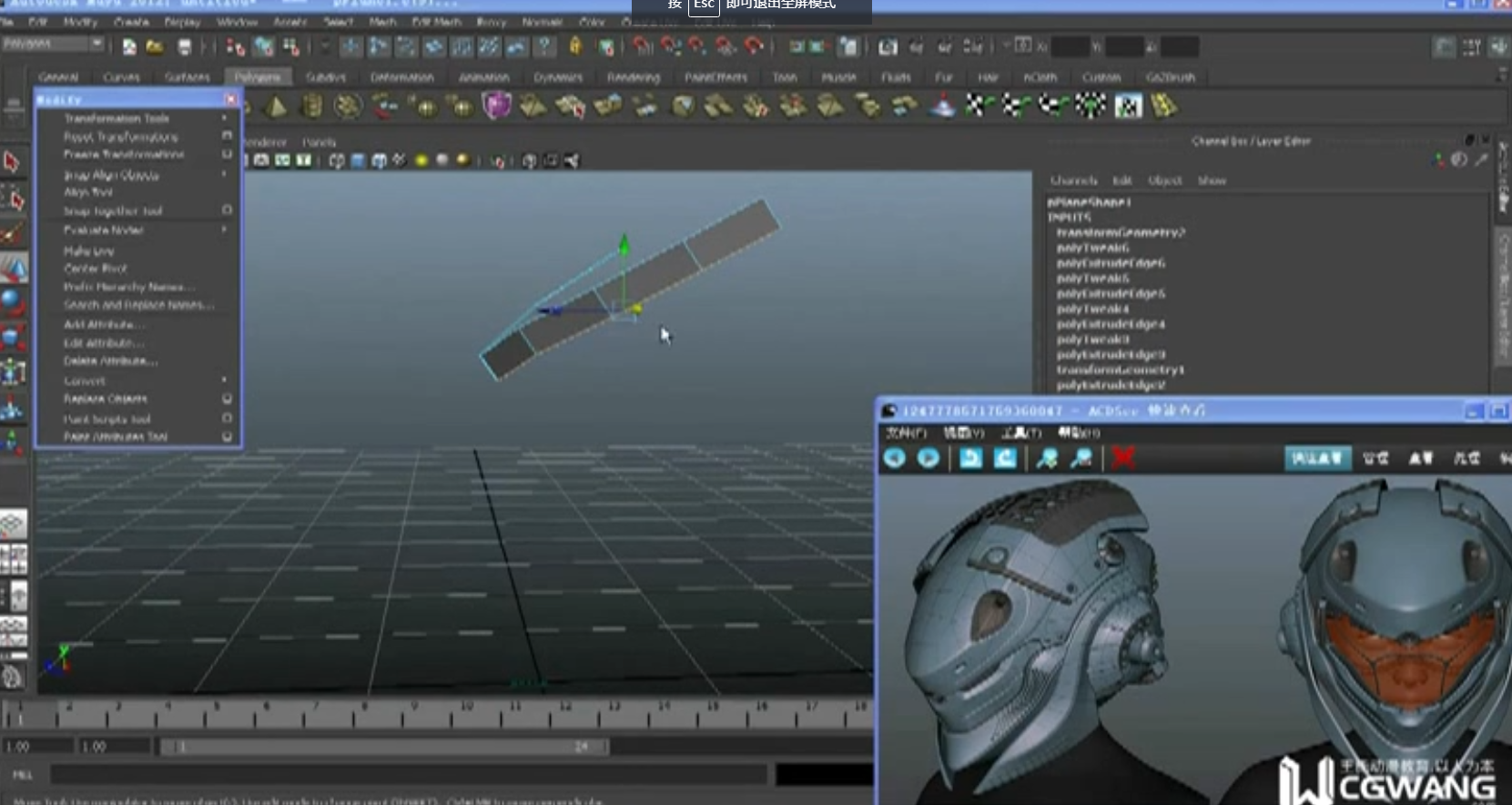Open Reset Transformations option box
The width and height of the screenshot is (1512, 805).
(227, 136)
